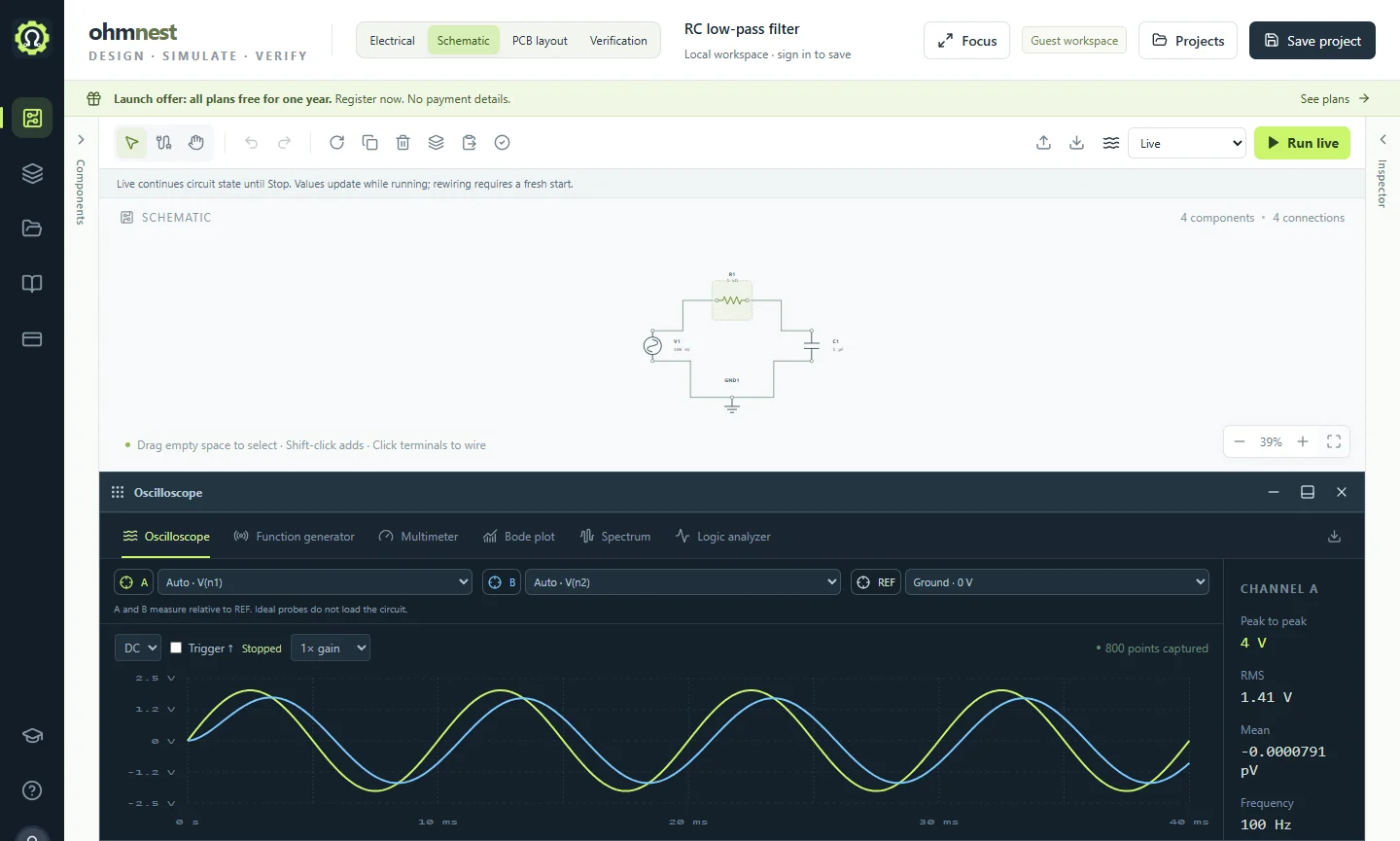Choose the hand pan tool
This screenshot has width=1400, height=841.
tap(196, 143)
